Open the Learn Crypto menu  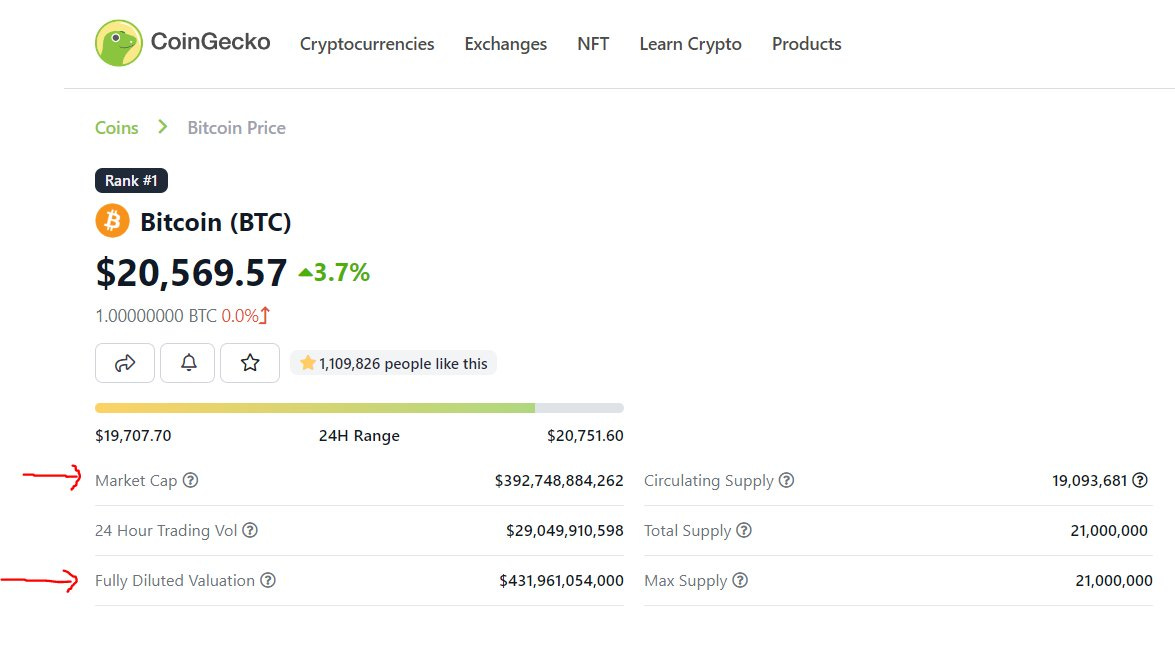pos(690,44)
